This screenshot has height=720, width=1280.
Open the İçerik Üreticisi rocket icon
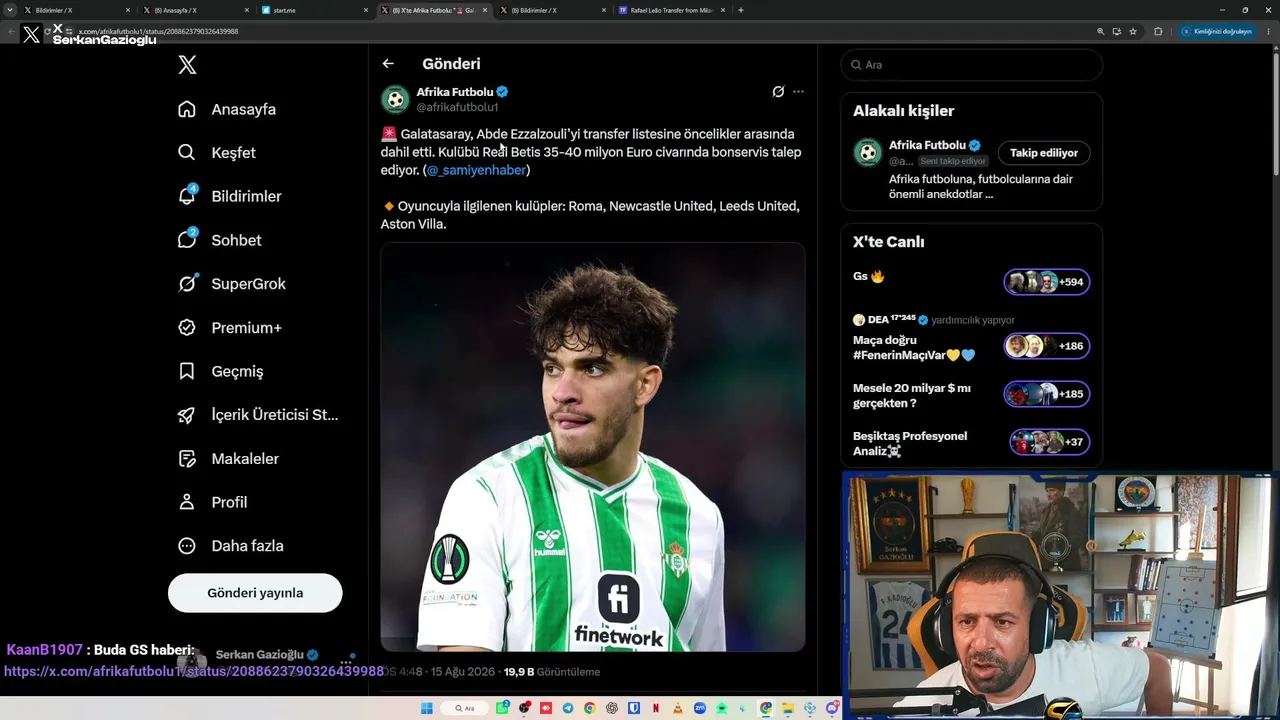[x=187, y=415]
